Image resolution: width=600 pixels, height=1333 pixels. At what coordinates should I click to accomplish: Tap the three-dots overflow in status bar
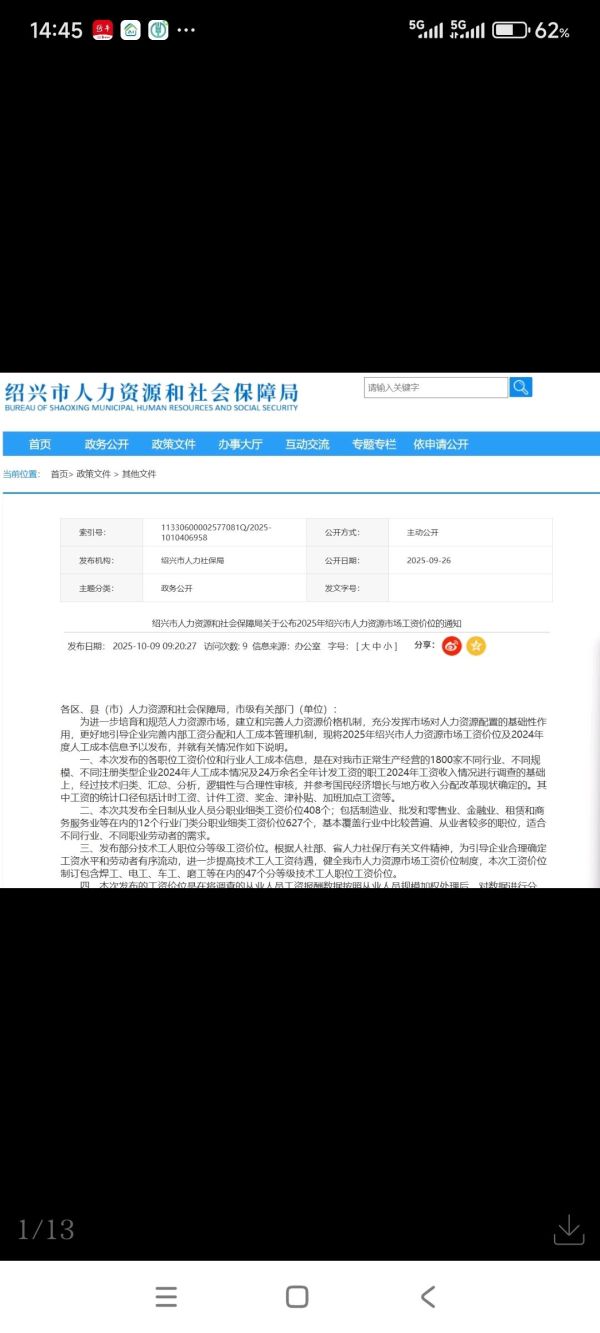pyautogui.click(x=186, y=30)
